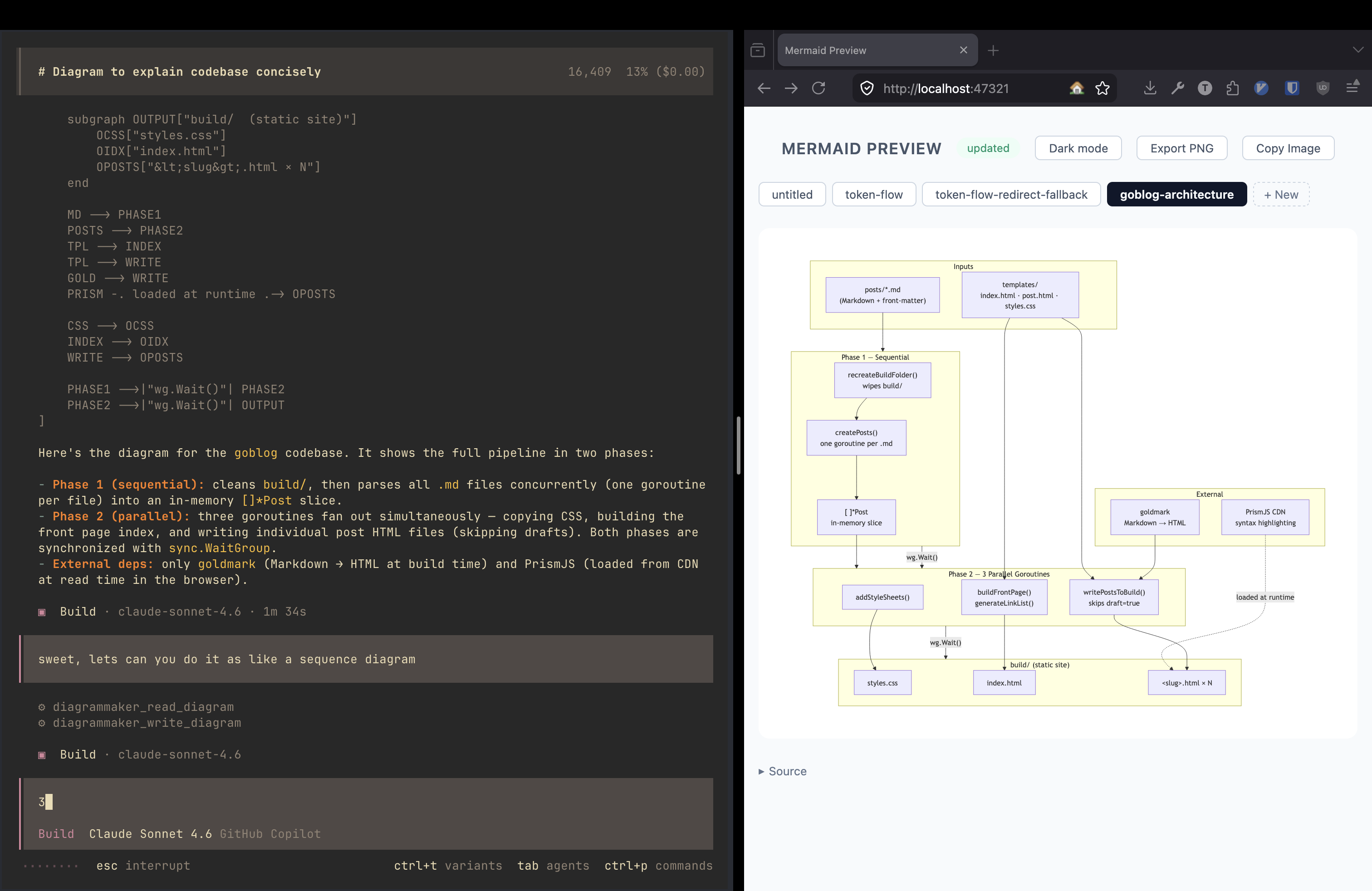Open the Bitwarden shield extension
The image size is (1372, 891).
click(x=1292, y=88)
